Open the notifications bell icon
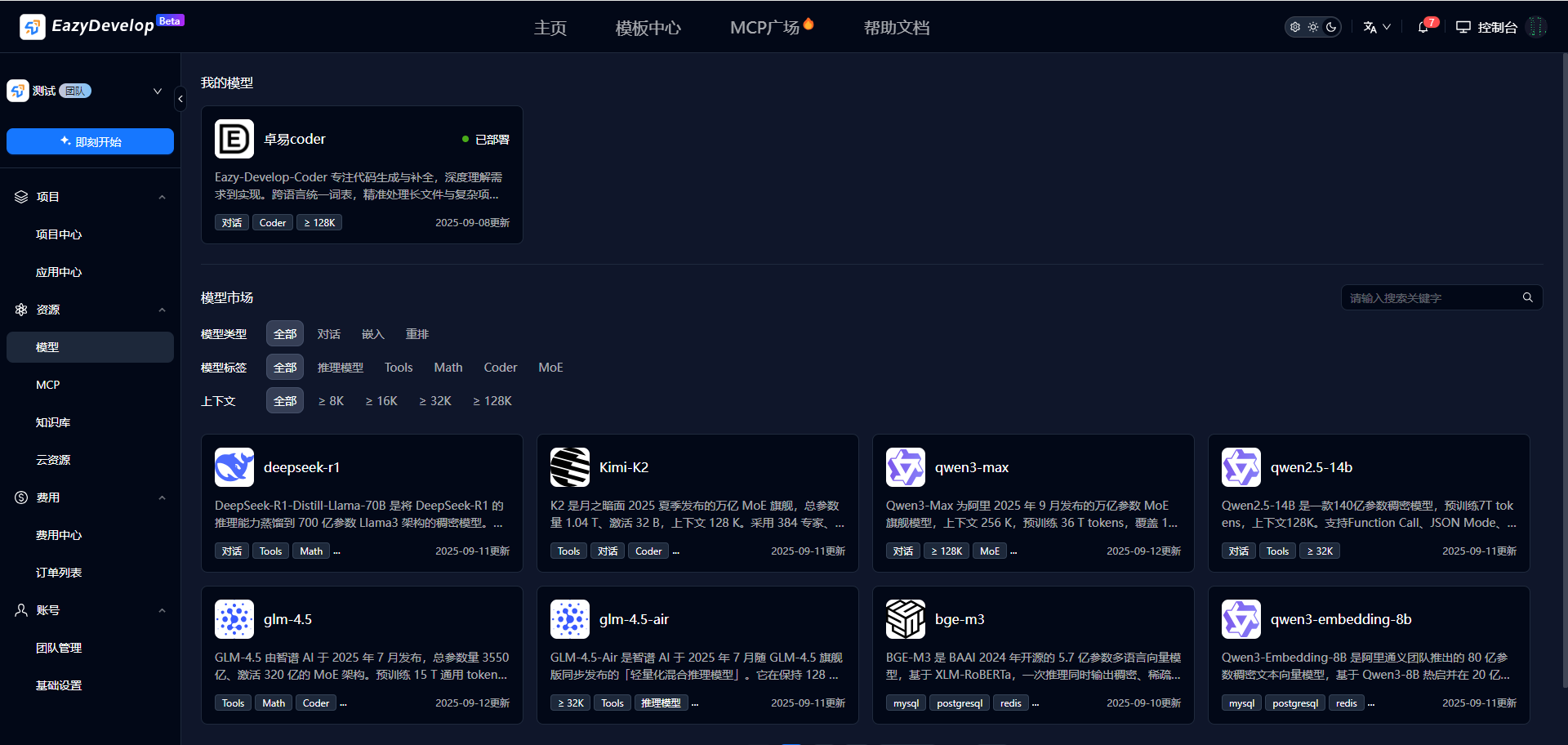The width and height of the screenshot is (1568, 745). tap(1423, 27)
